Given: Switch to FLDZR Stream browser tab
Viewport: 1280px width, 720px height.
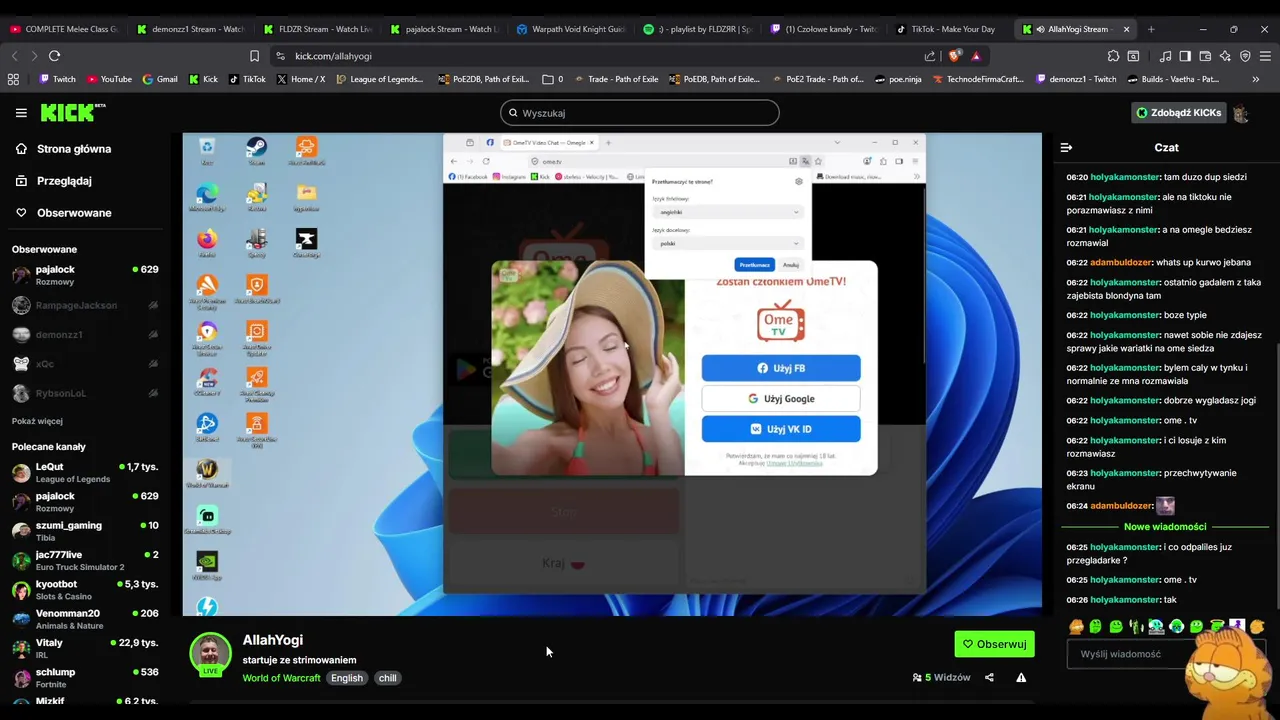Looking at the screenshot, I should 317,29.
